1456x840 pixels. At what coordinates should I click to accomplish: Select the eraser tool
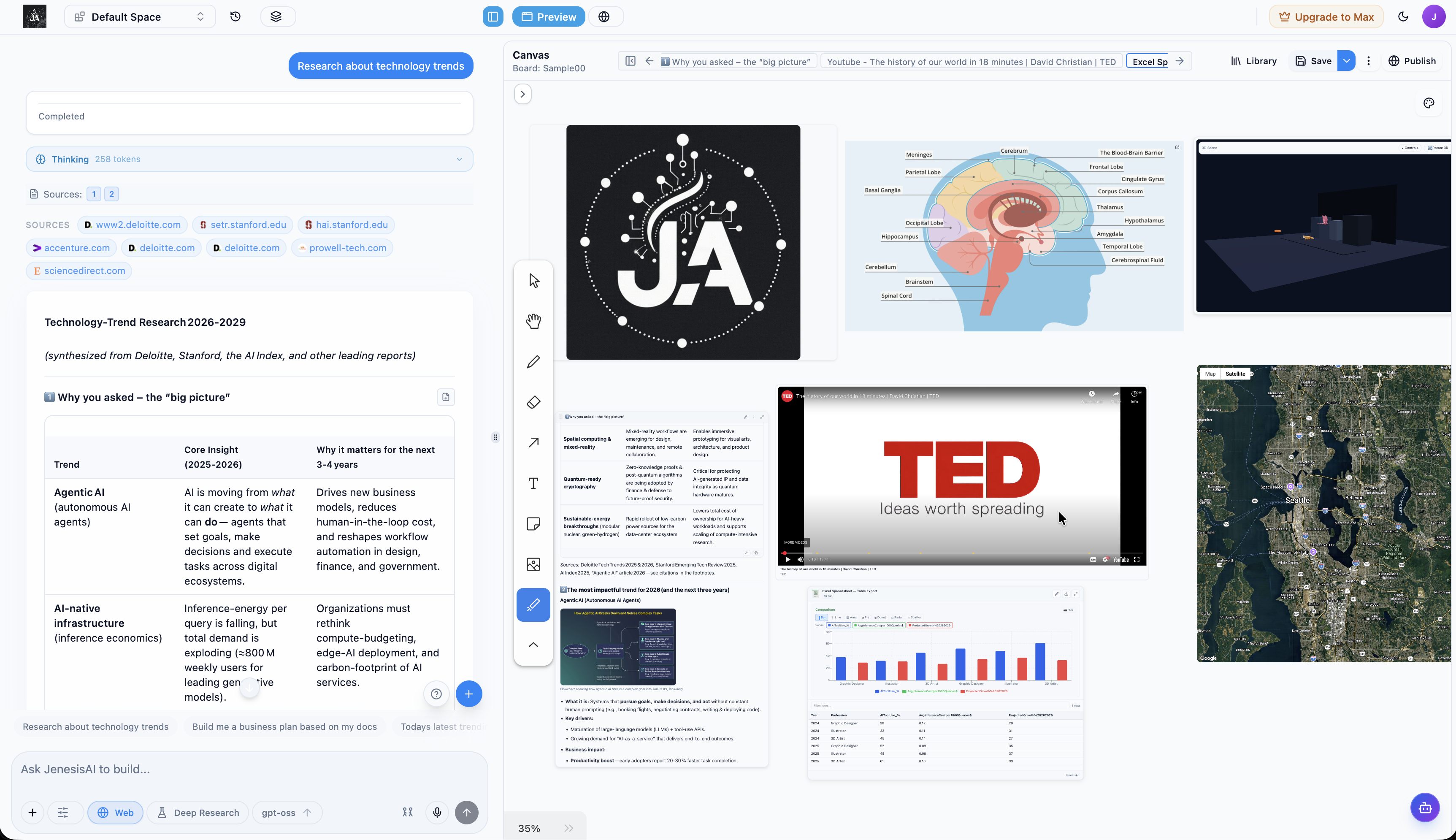(x=533, y=402)
